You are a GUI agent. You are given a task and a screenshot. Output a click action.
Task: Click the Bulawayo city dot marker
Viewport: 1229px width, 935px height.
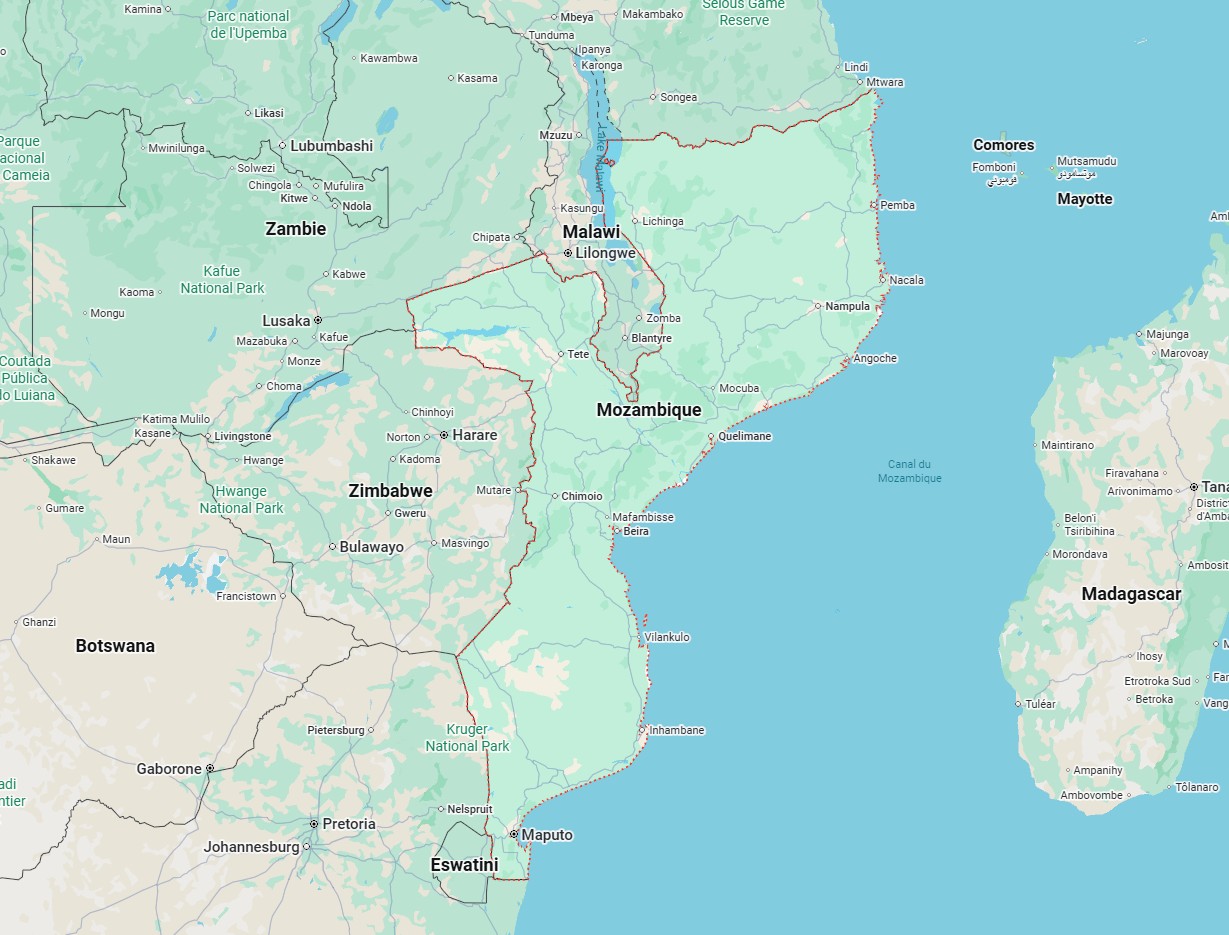[332, 547]
